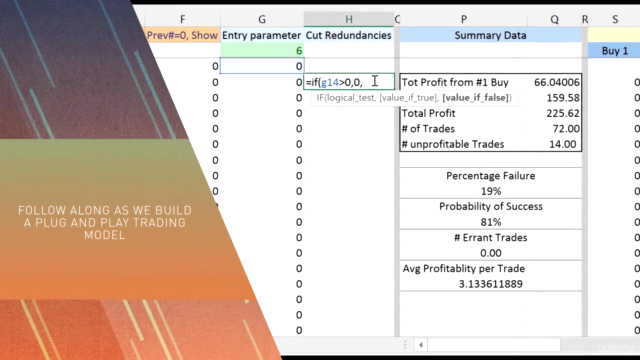Select the 'Total Profit' label cell

464,113
